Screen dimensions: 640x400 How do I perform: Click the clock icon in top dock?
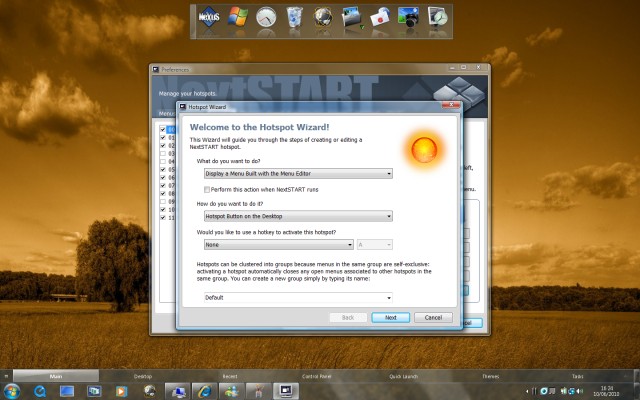point(265,16)
